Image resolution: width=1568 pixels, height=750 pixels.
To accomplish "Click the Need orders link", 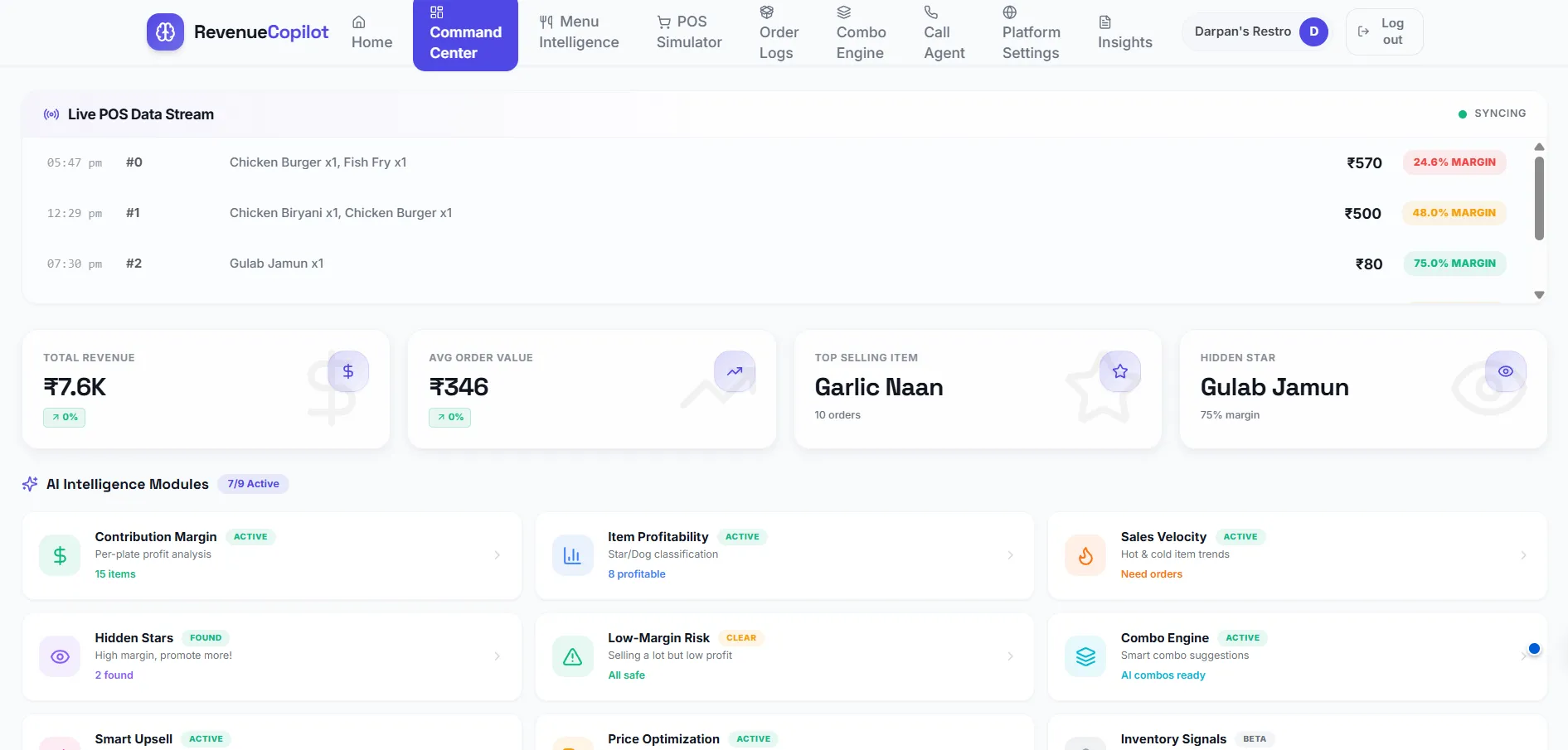I will click(1152, 574).
